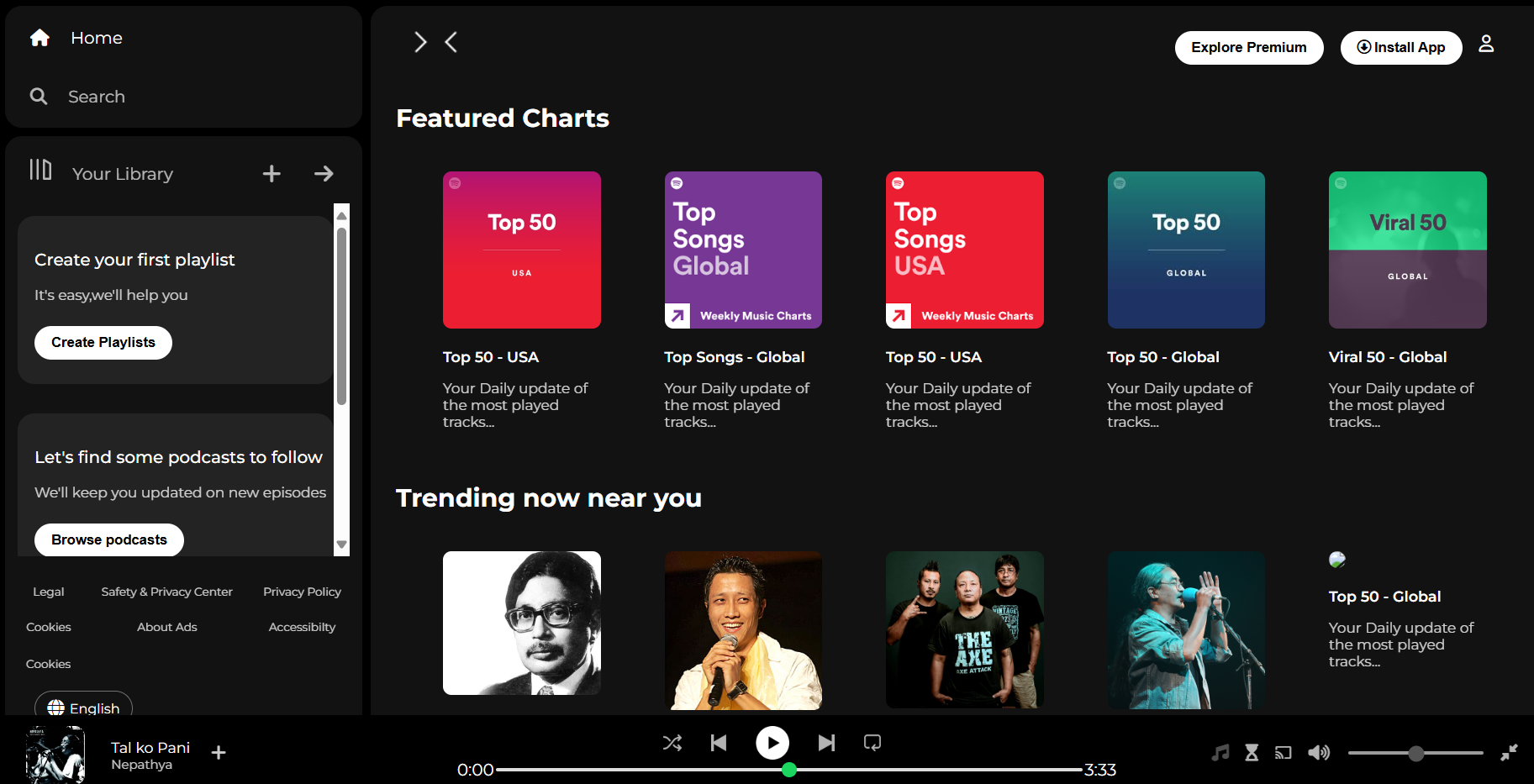The height and width of the screenshot is (784, 1534).
Task: Click Browse podcasts button
Action: pos(109,539)
